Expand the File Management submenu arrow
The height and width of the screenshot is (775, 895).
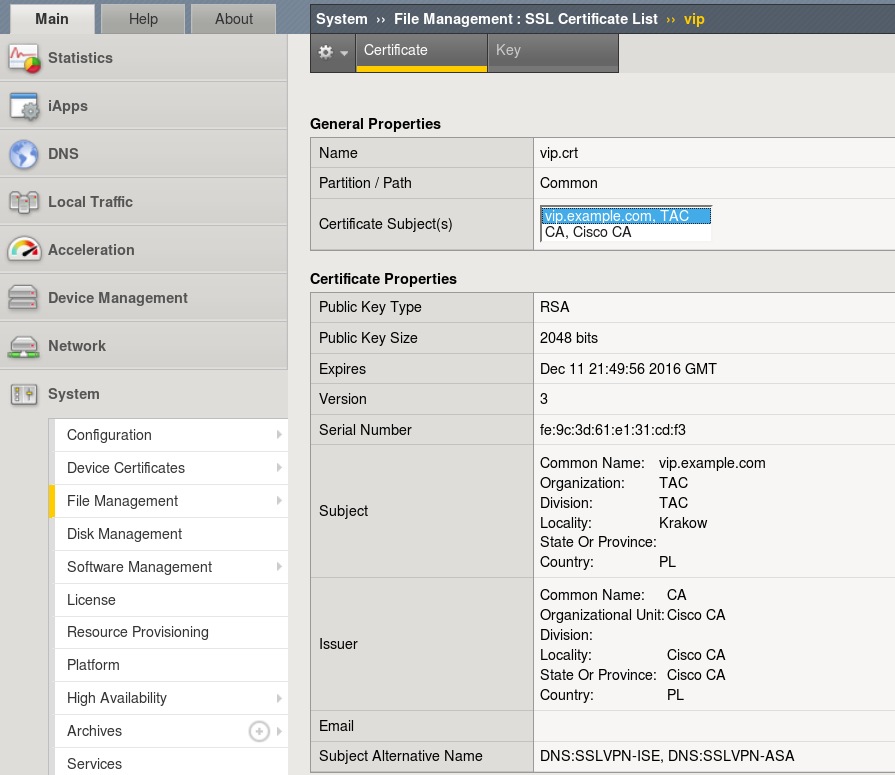279,500
